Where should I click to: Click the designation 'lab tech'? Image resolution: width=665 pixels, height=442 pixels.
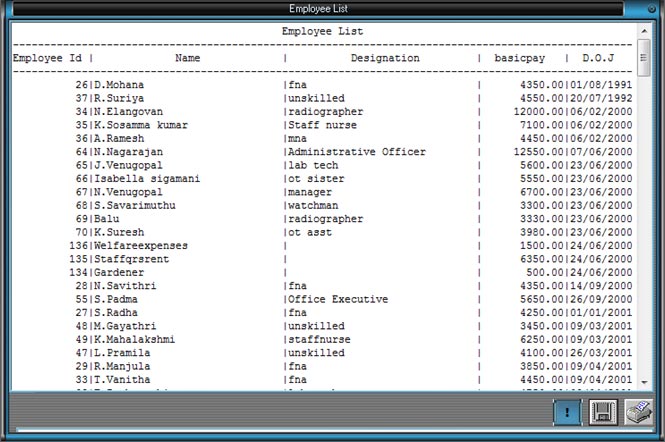(x=313, y=165)
